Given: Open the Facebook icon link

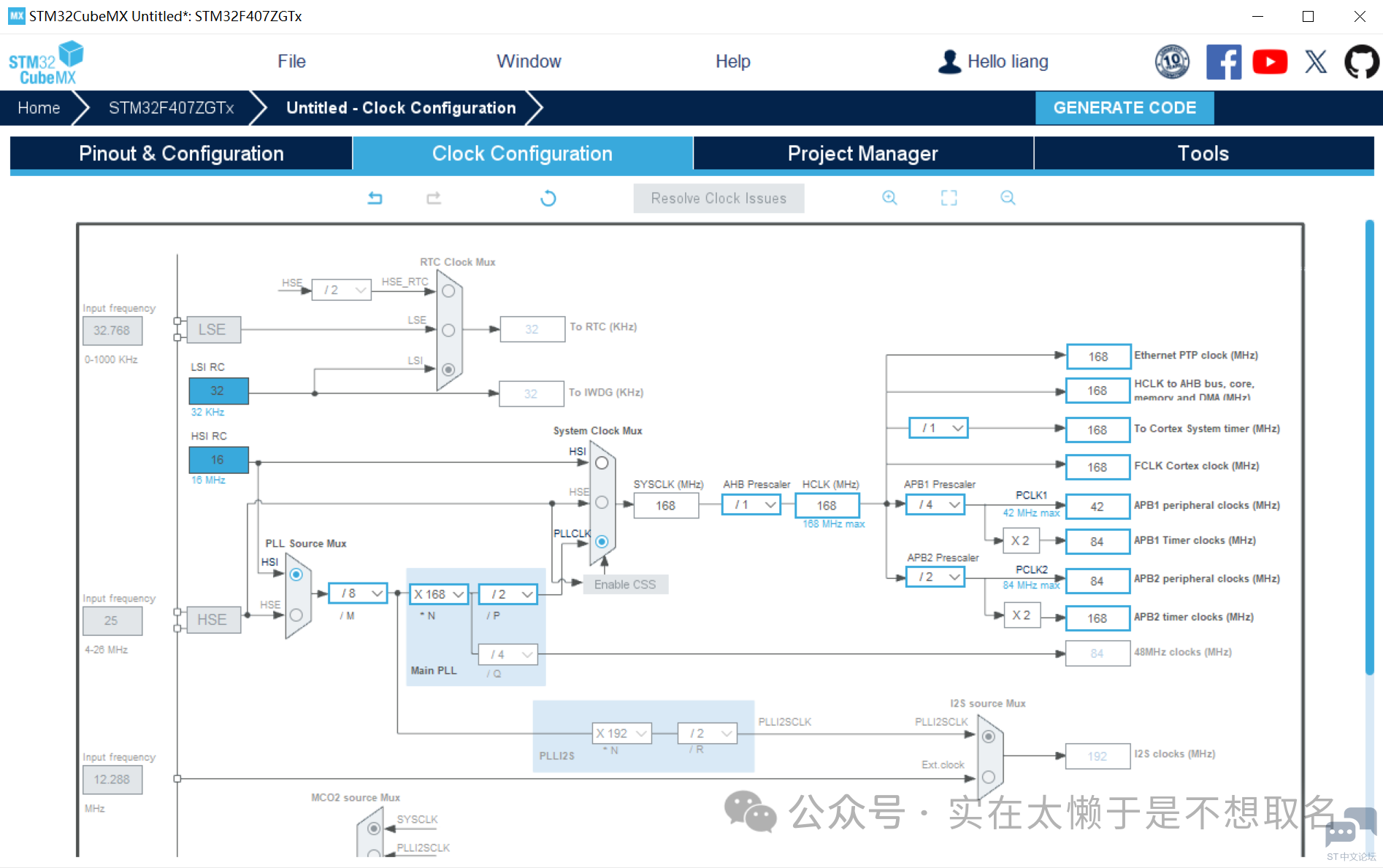Looking at the screenshot, I should click(x=1224, y=61).
